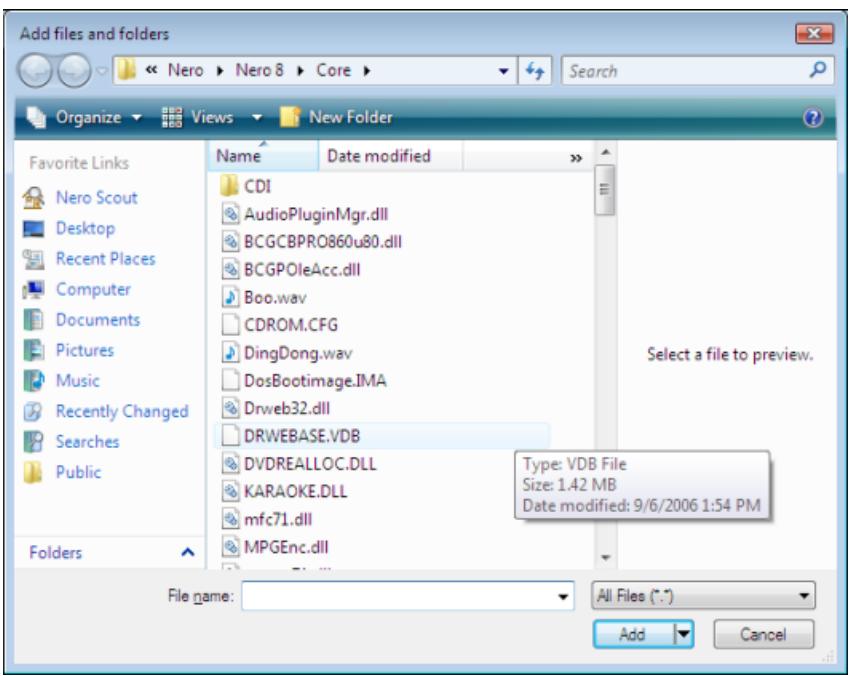Expand arrow after Core in breadcrumb
The image size is (850, 676).
point(366,71)
